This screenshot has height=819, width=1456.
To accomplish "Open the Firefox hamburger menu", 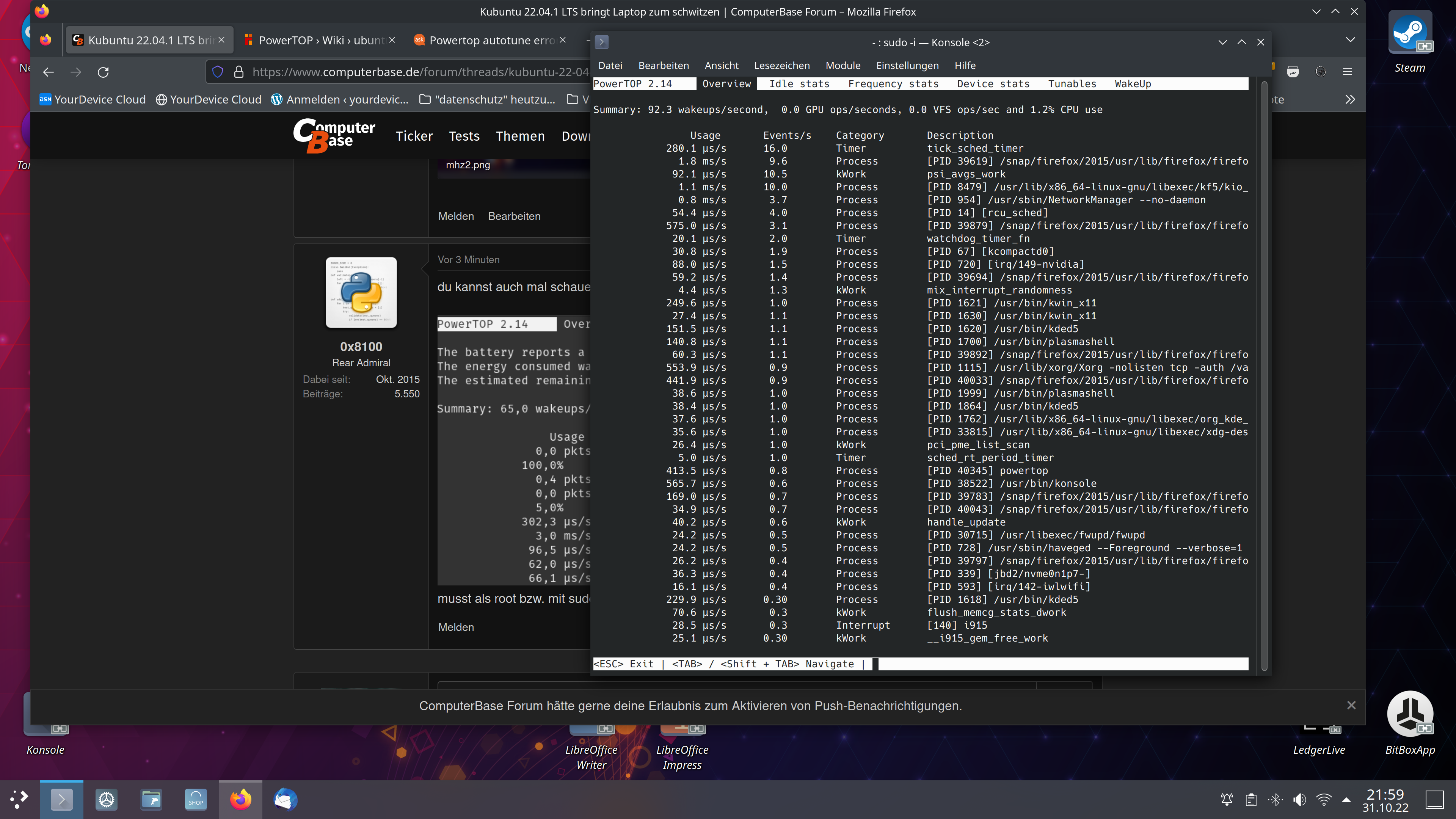I will point(1348,72).
